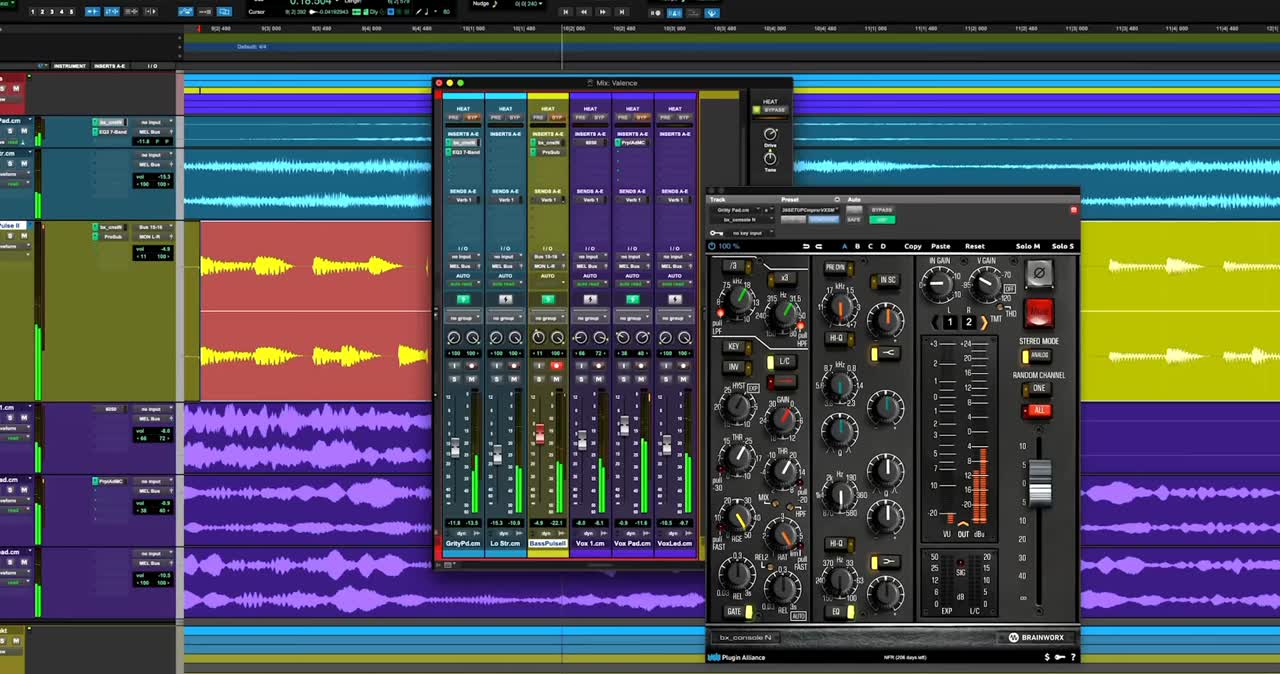Image resolution: width=1280 pixels, height=674 pixels.
Task: Click the phase invert button in bx_console
Action: (1039, 272)
